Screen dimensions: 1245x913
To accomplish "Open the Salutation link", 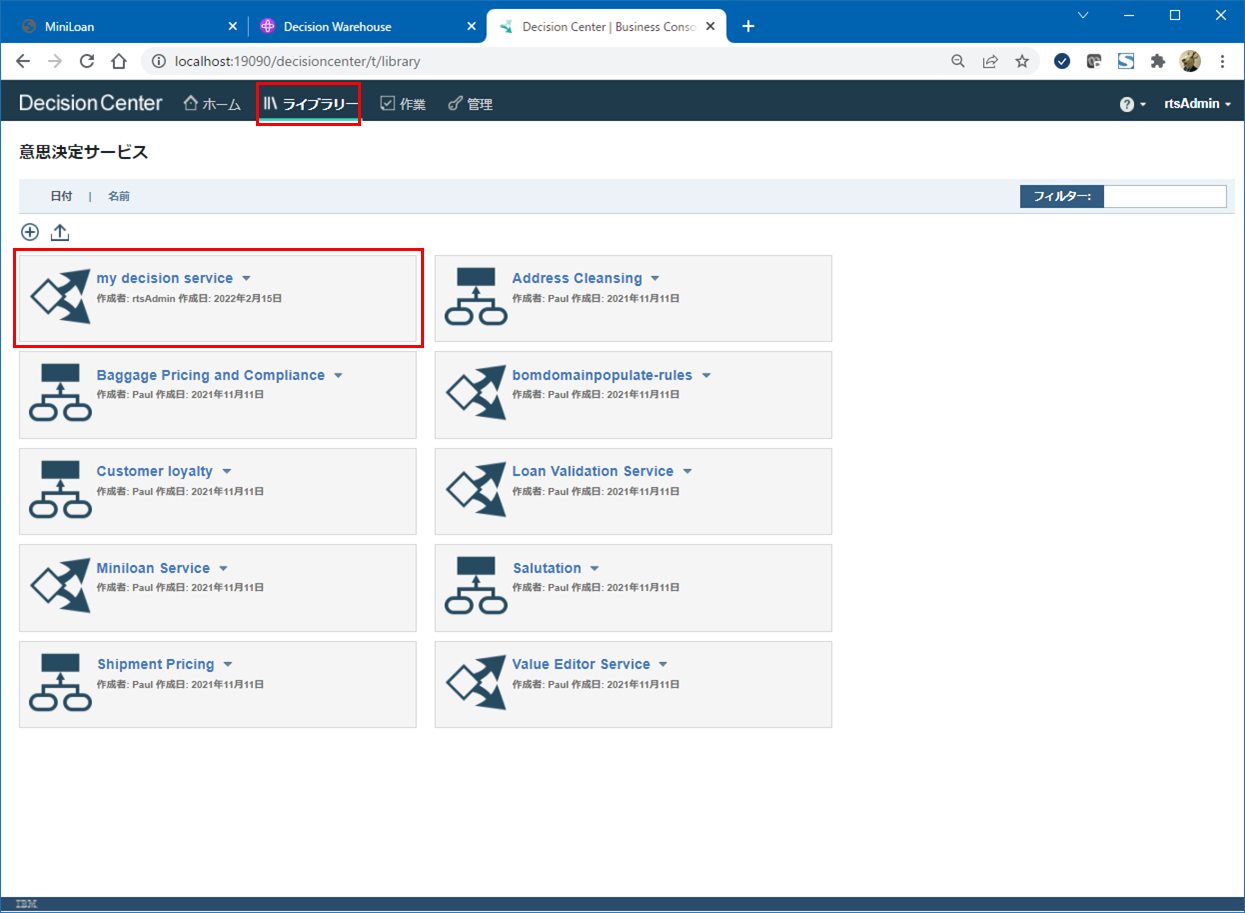I will (x=547, y=568).
